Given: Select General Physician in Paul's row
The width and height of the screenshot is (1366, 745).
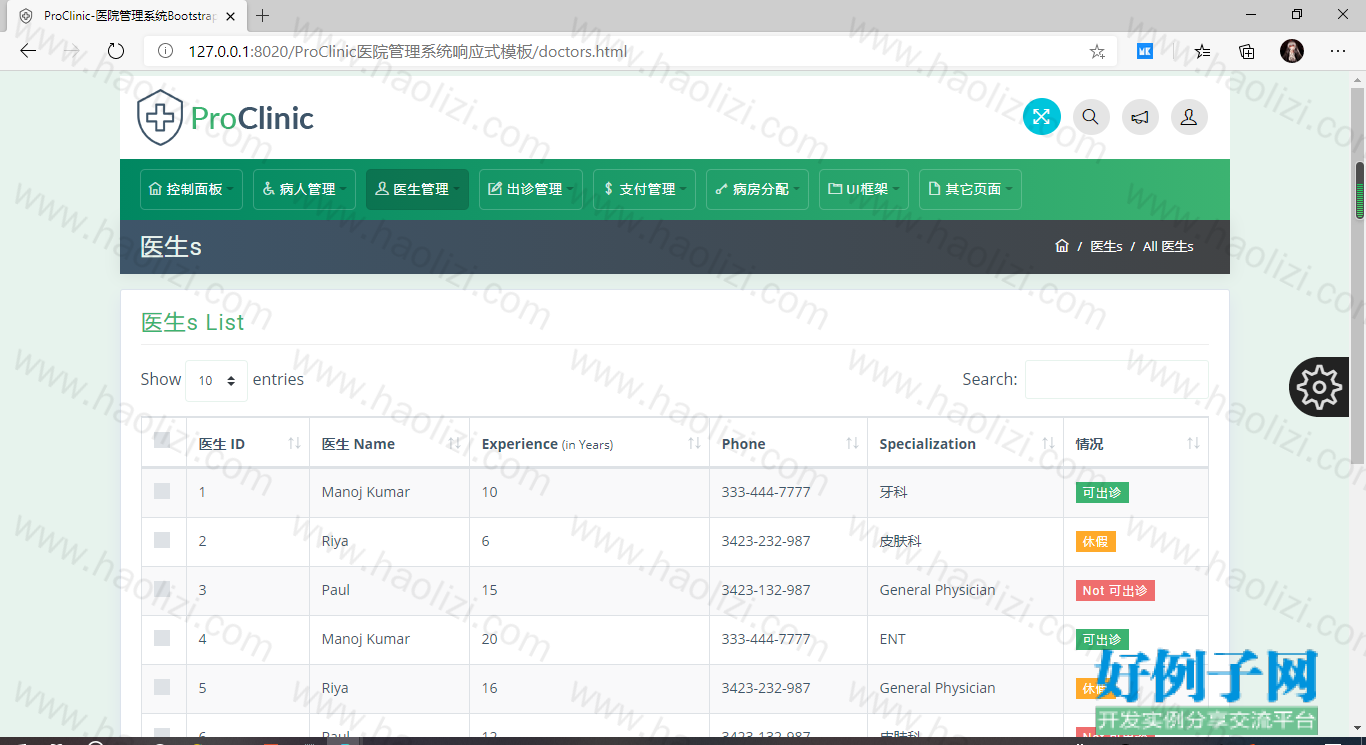Looking at the screenshot, I should [x=937, y=590].
